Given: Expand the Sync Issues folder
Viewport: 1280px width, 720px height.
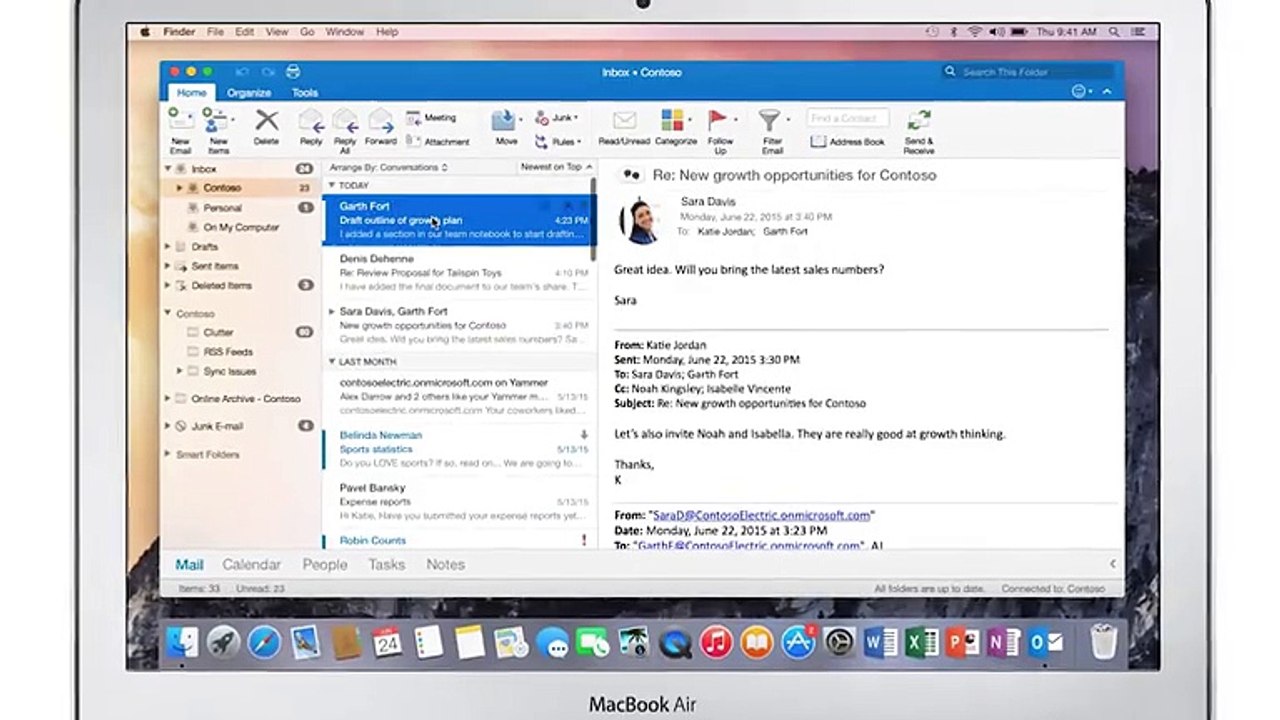Looking at the screenshot, I should coord(179,371).
